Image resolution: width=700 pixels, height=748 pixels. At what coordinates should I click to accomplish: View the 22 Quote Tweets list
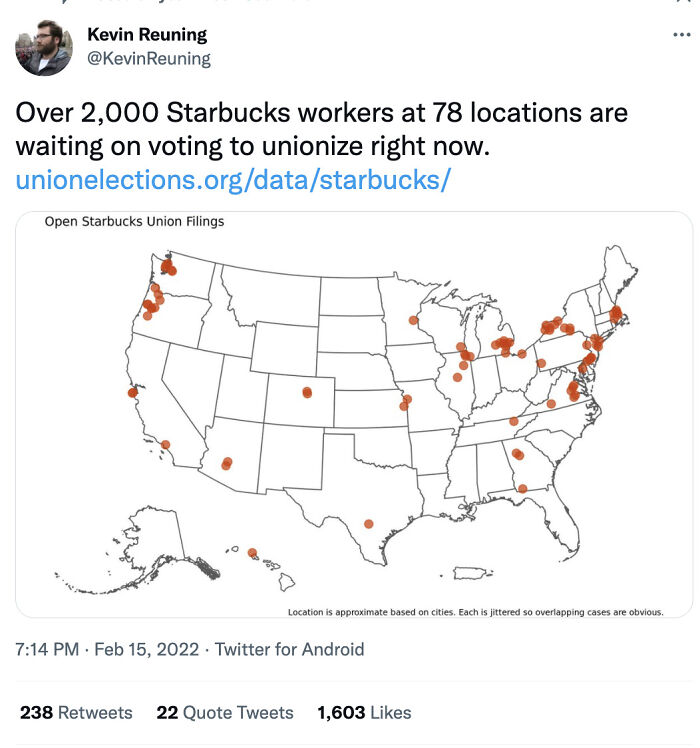[x=225, y=712]
